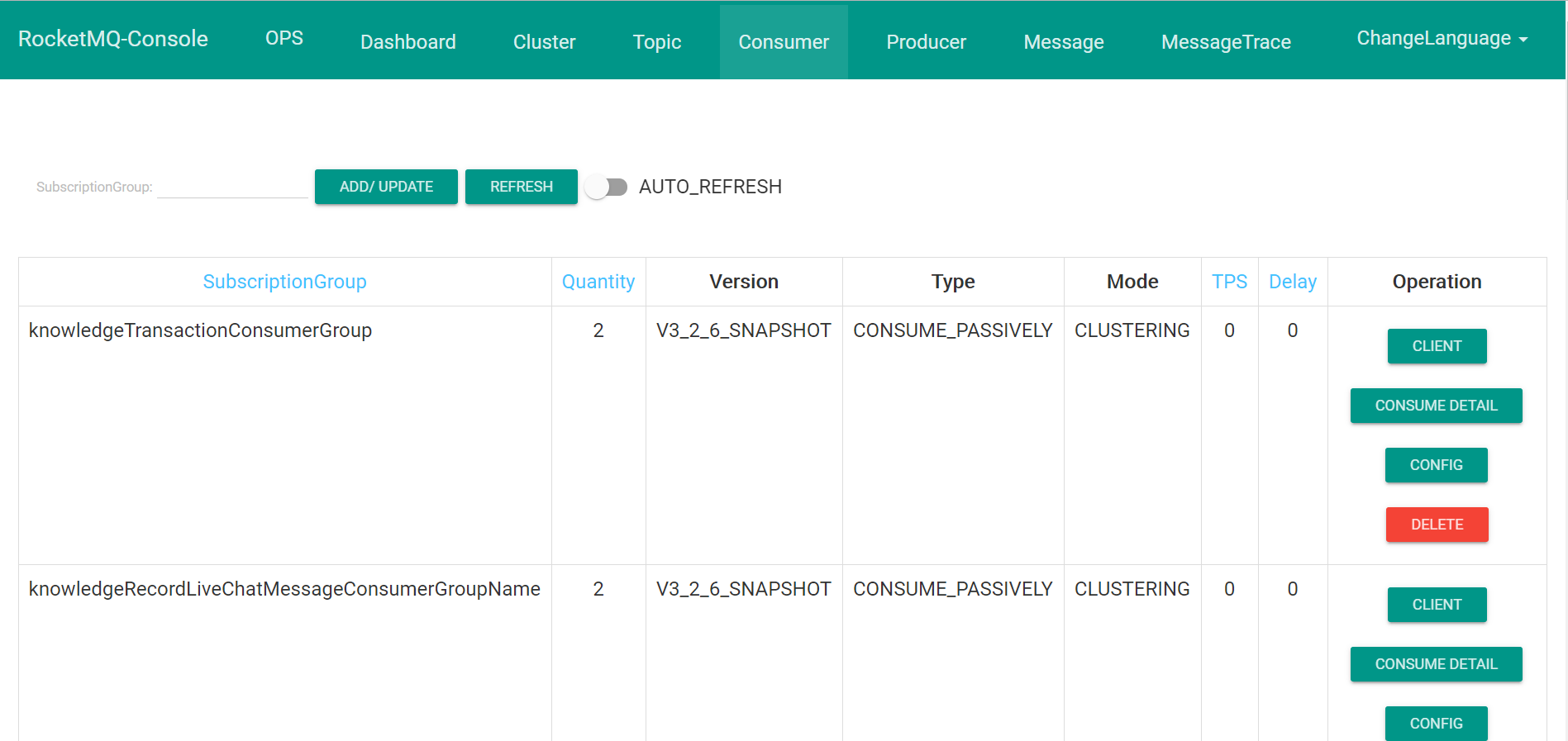Click the Mode column header
The width and height of the screenshot is (1568, 741).
(1132, 282)
